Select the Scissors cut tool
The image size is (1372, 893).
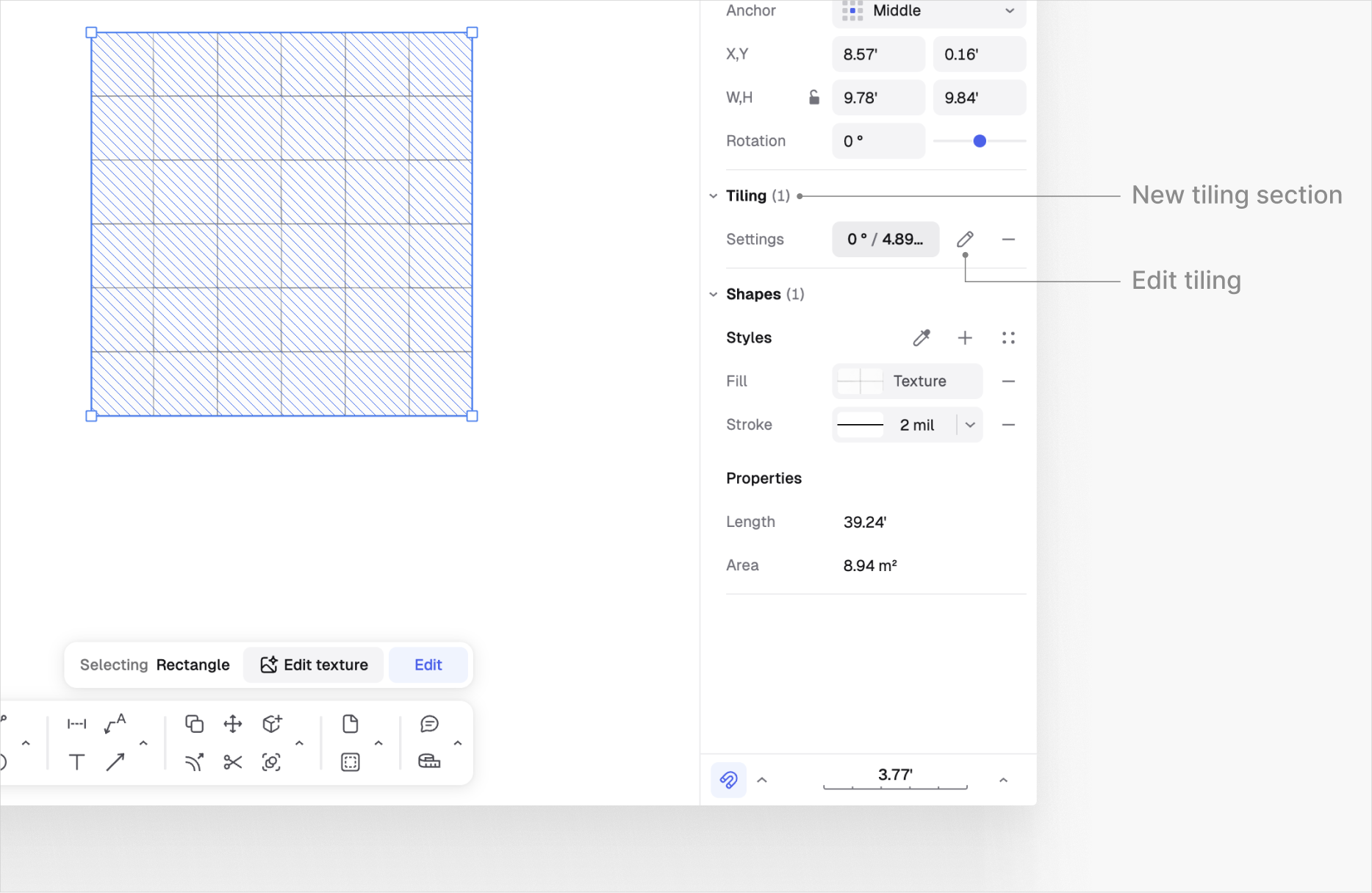coord(233,762)
